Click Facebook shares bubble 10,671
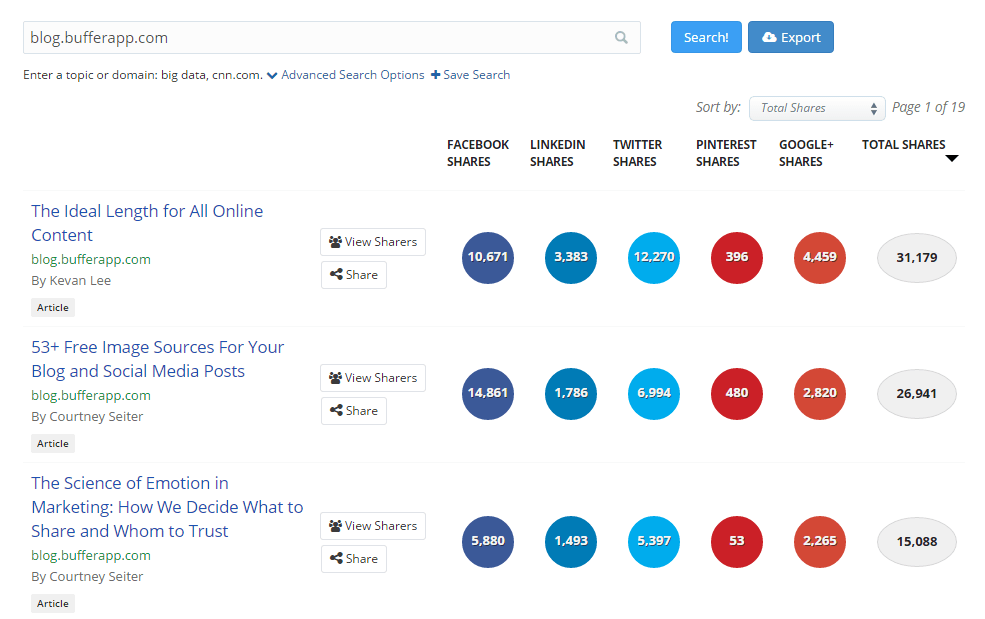The width and height of the screenshot is (985, 619). click(x=487, y=258)
